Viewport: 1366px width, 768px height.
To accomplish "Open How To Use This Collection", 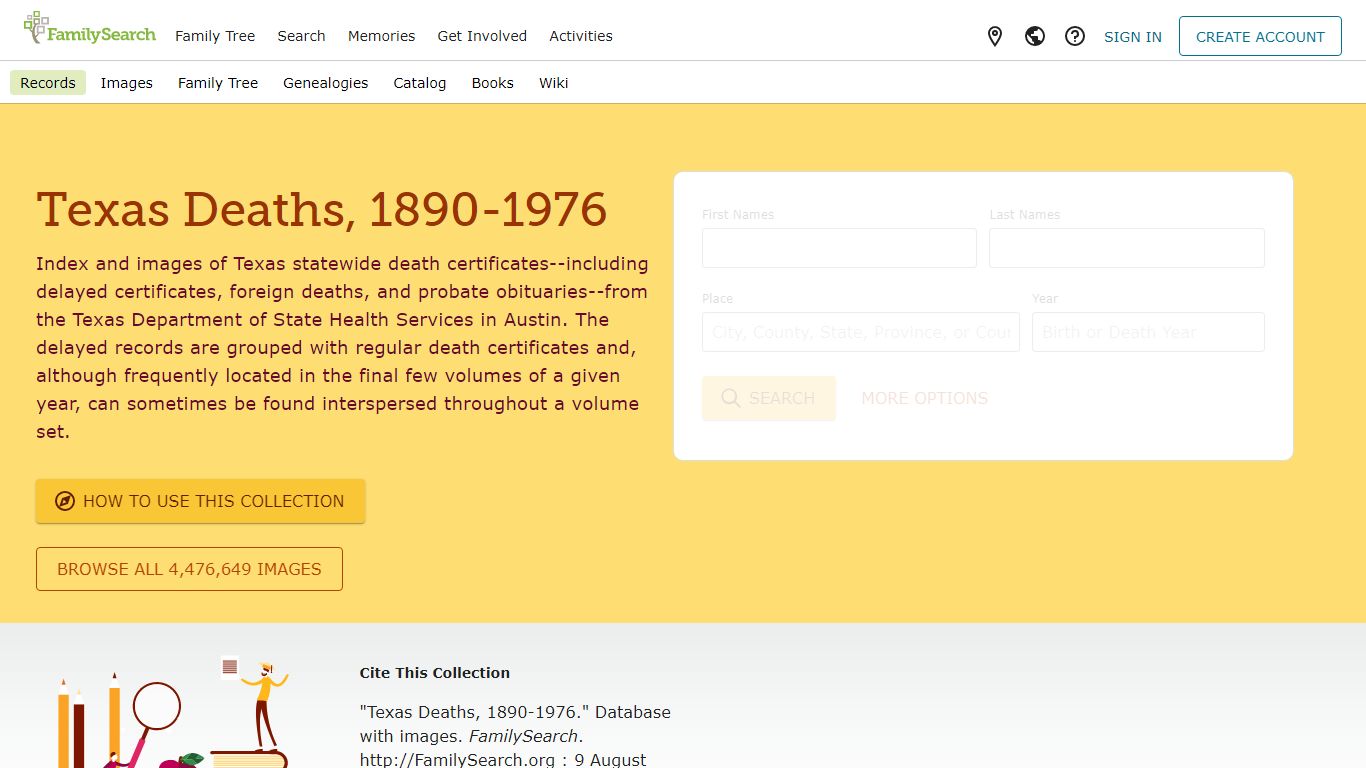I will click(200, 501).
